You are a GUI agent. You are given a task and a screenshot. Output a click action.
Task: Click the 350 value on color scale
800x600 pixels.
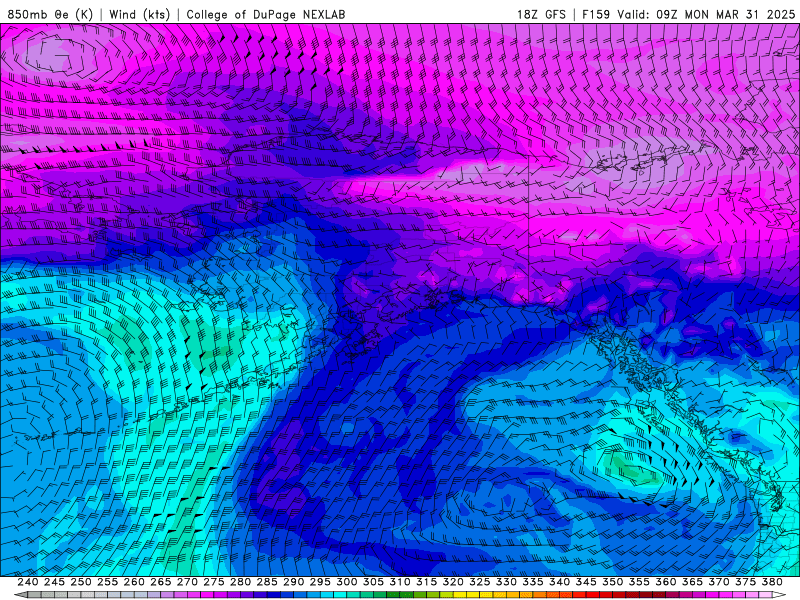point(613,582)
